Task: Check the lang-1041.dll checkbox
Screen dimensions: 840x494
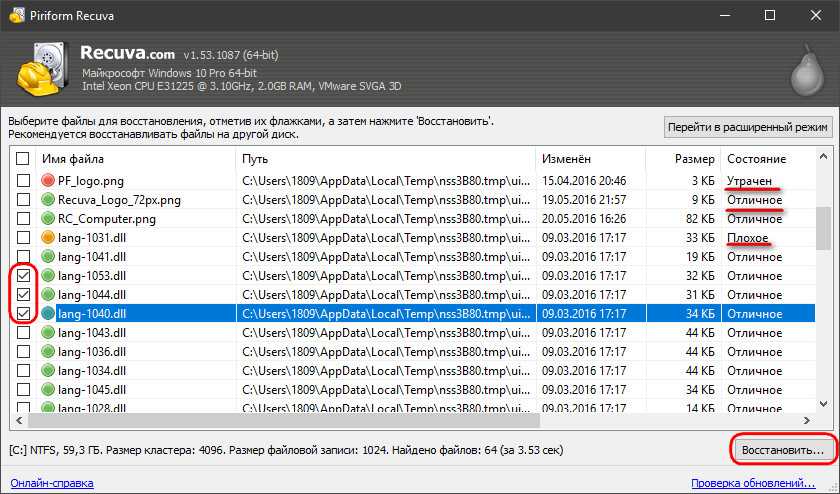Action: 22,257
